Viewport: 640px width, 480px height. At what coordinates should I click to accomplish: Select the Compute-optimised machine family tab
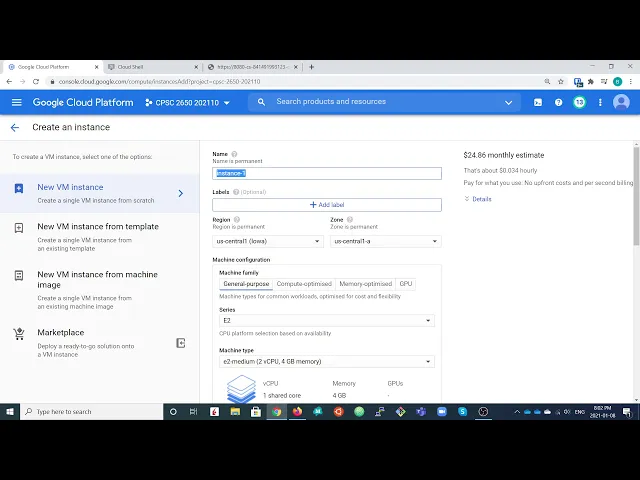click(x=304, y=284)
